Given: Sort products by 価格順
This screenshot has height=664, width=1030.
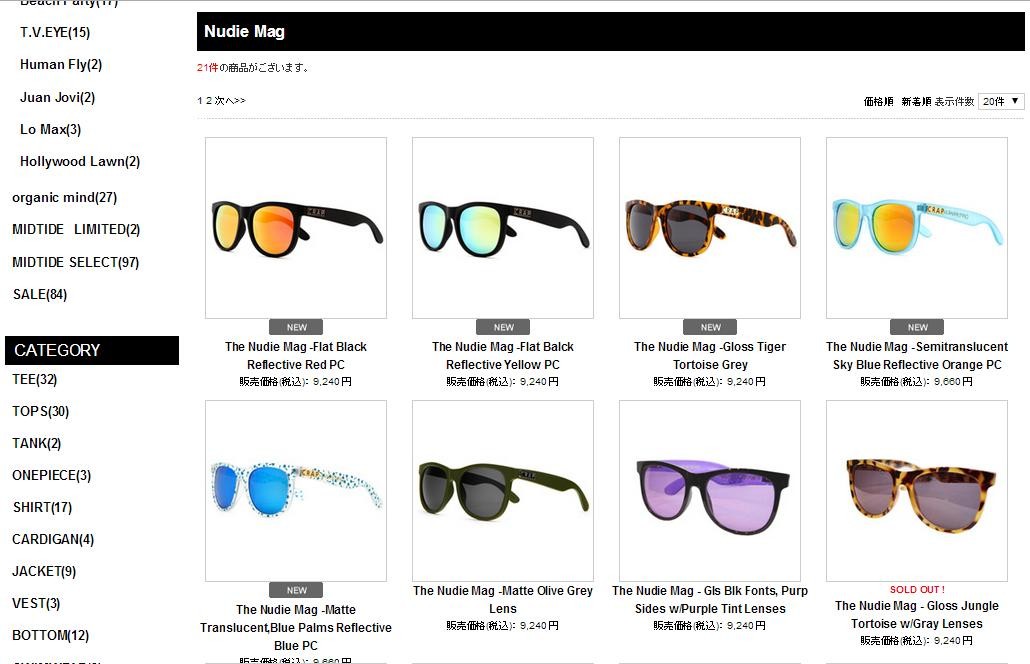Looking at the screenshot, I should pos(878,101).
